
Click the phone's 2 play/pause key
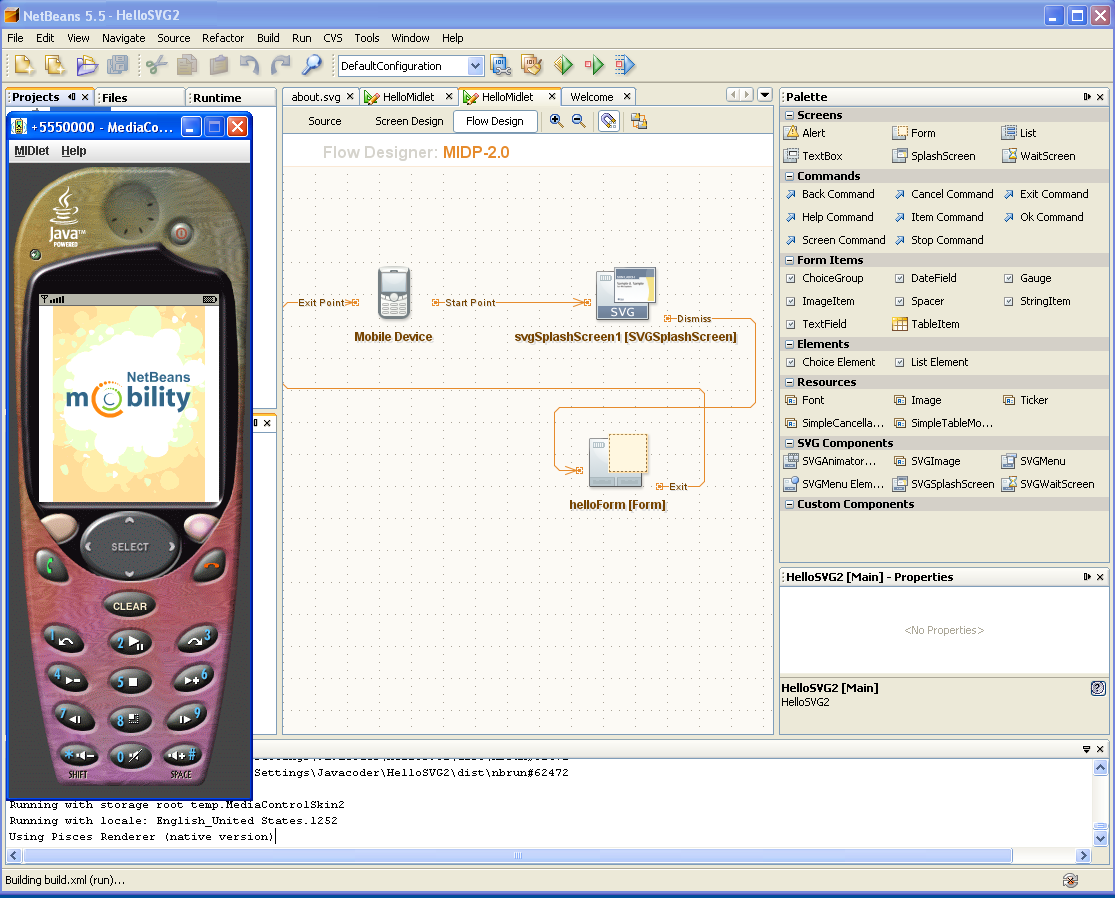[130, 643]
